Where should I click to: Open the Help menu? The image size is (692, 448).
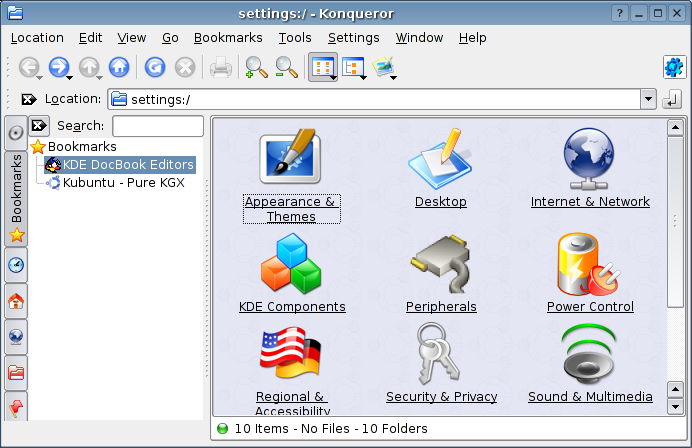[472, 38]
